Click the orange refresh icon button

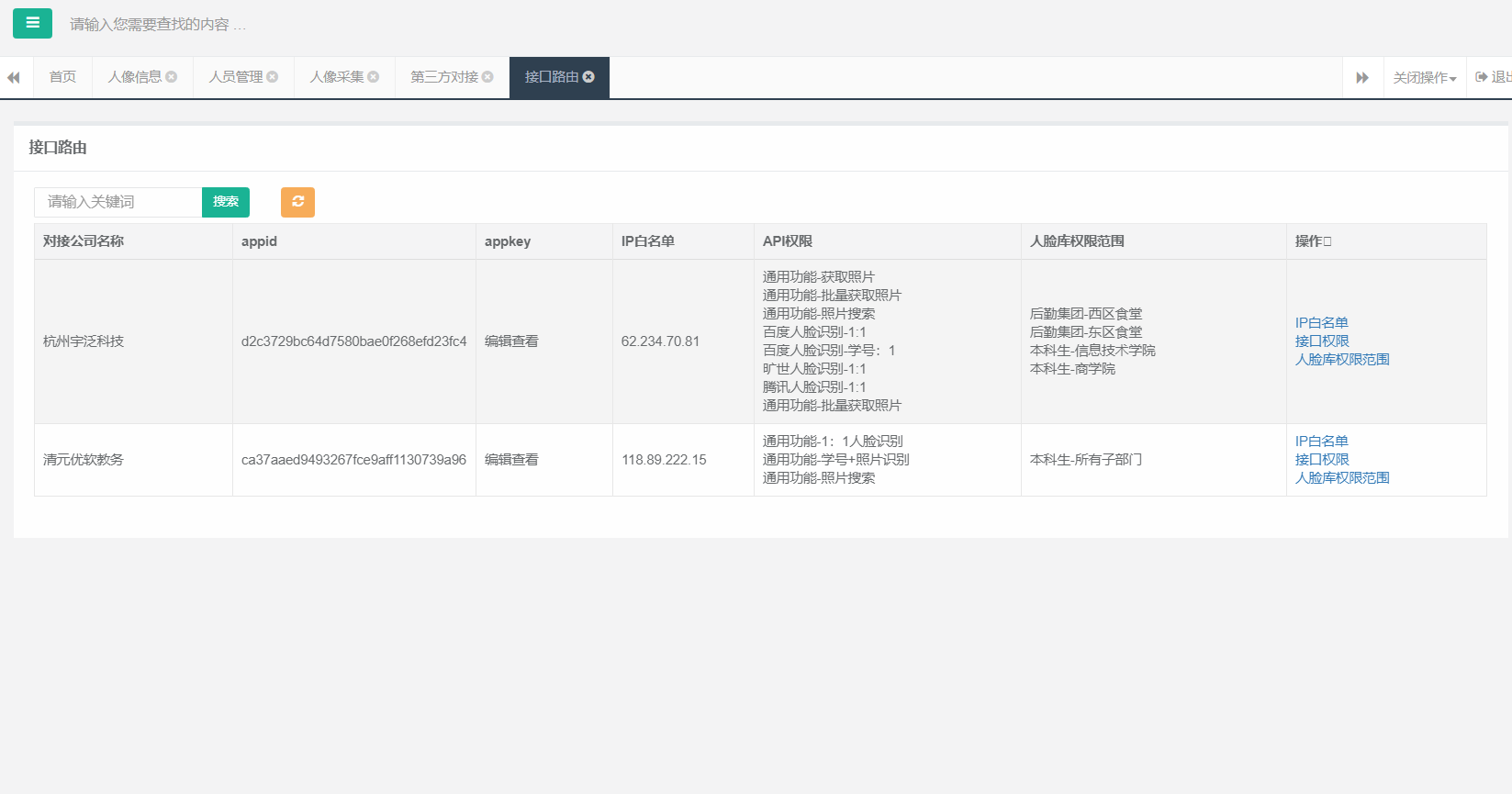297,202
